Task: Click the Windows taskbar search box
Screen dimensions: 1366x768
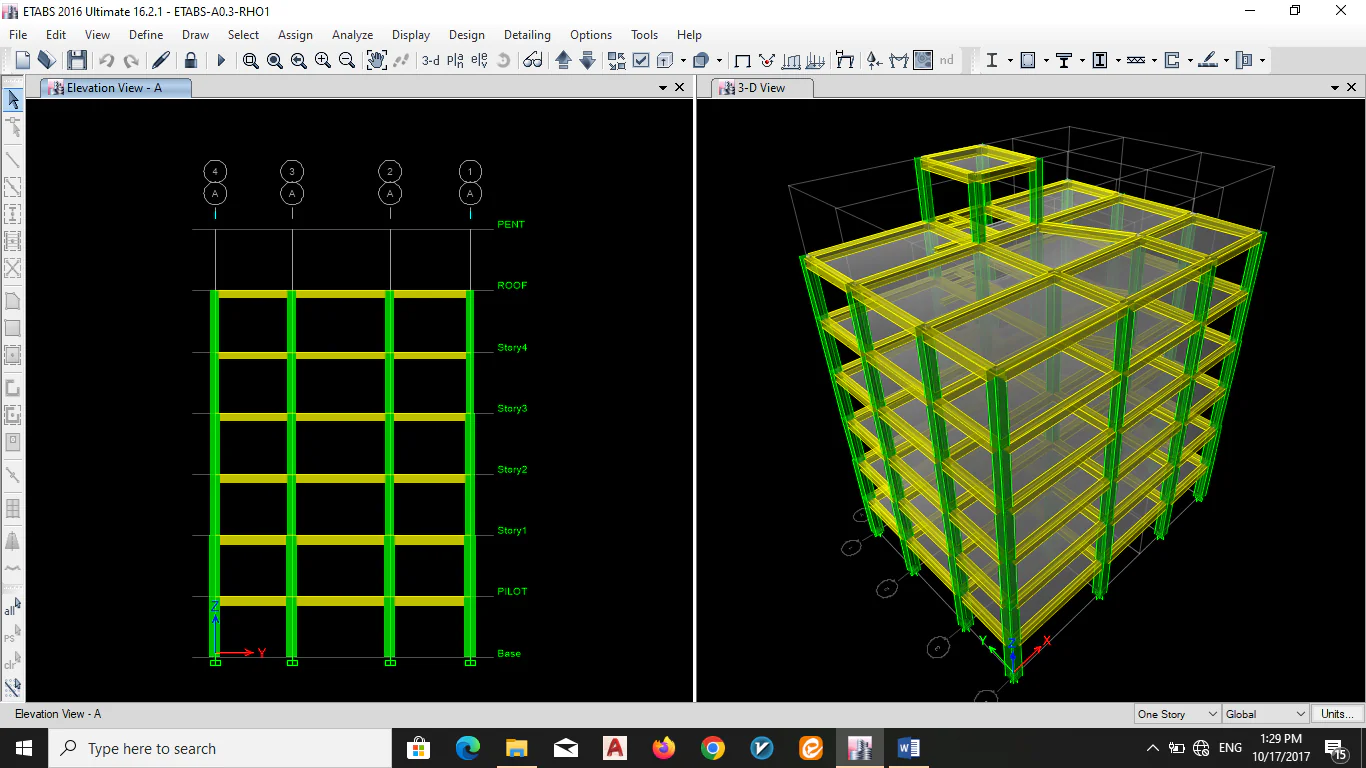Action: coord(220,748)
